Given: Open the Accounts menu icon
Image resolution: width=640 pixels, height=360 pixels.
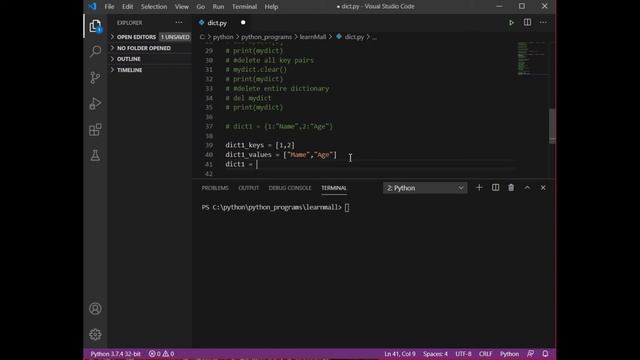Looking at the screenshot, I should pyautogui.click(x=95, y=309).
